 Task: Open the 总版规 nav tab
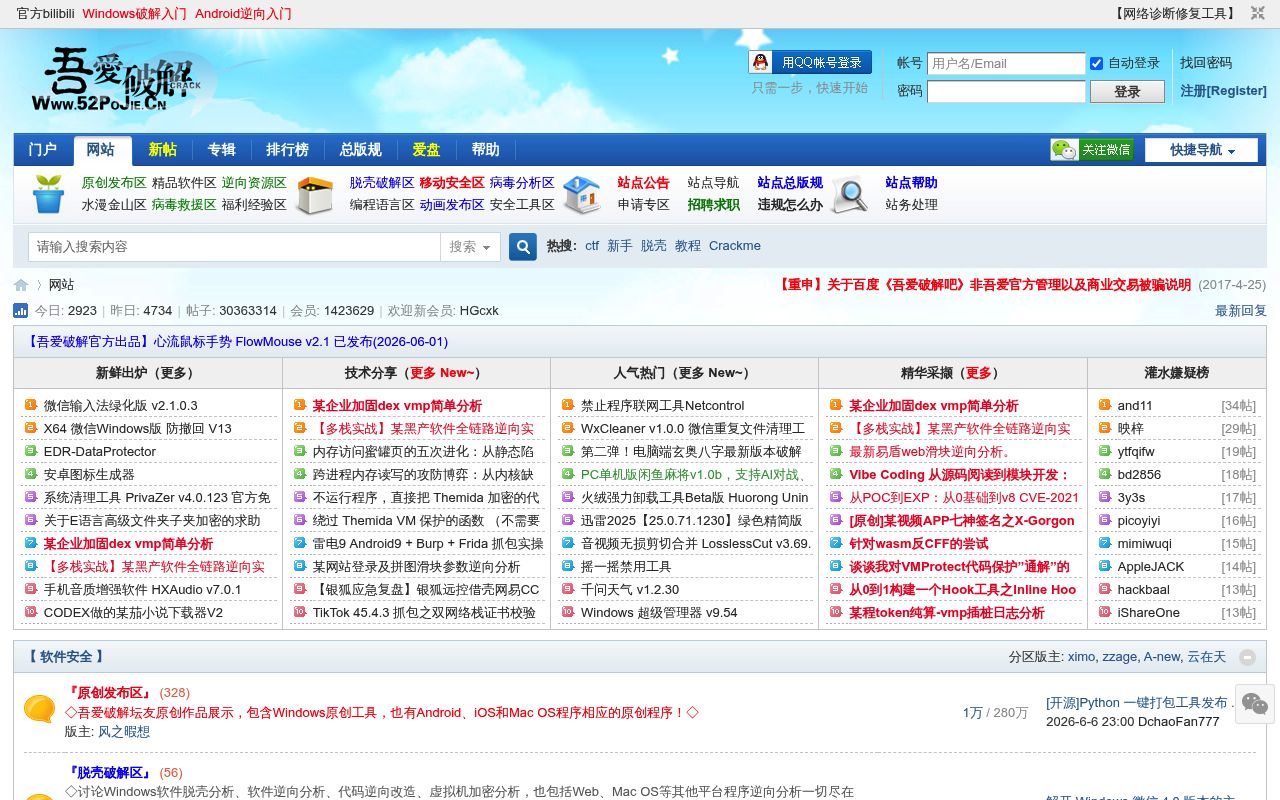coord(360,150)
